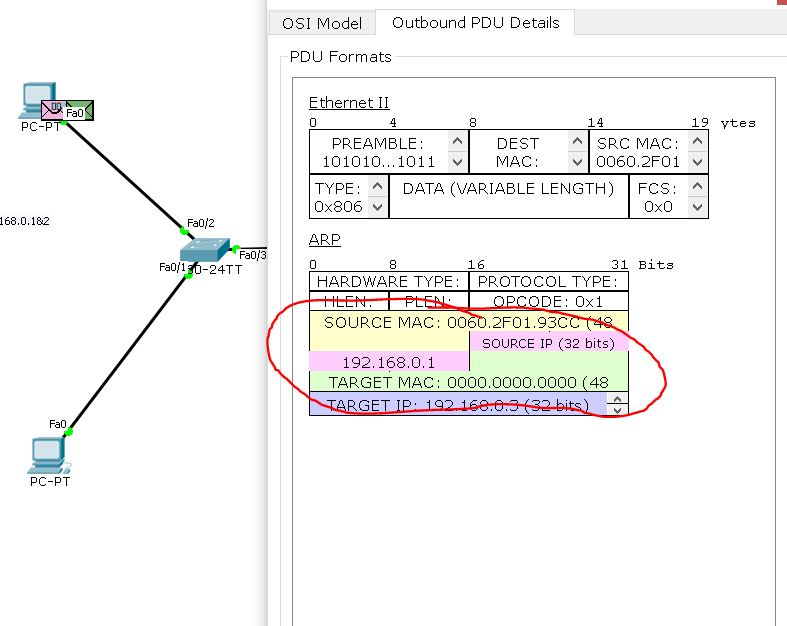787x626 pixels.
Task: Click the TARGET IP field down arrow
Action: click(617, 410)
